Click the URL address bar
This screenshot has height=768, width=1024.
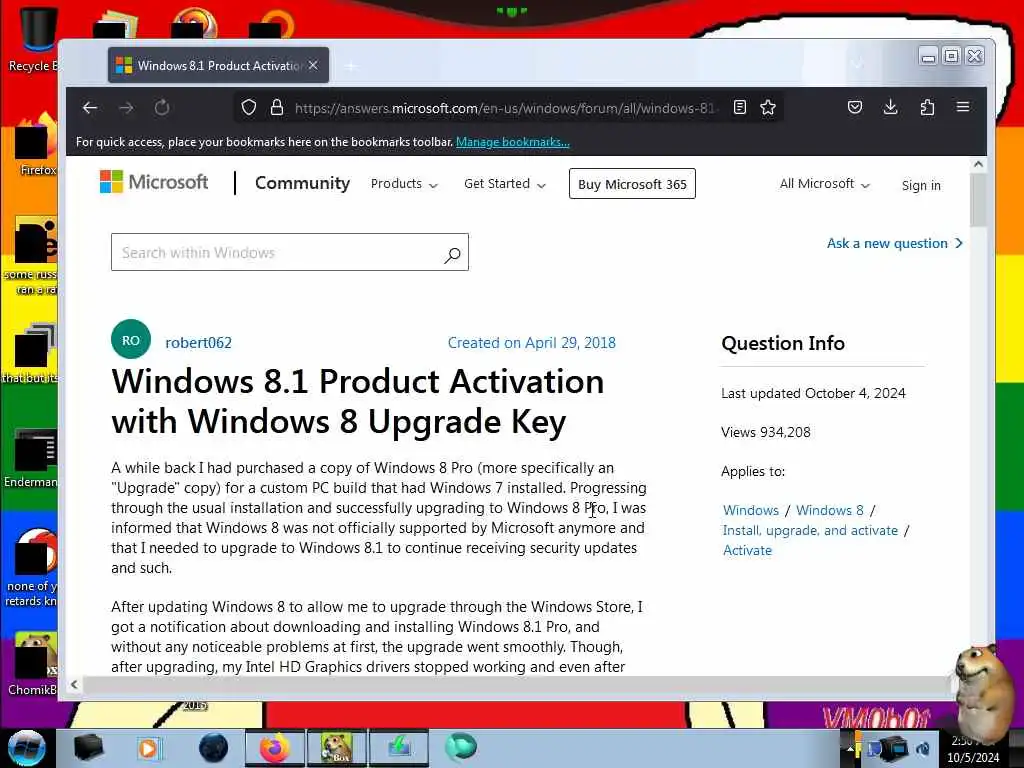pyautogui.click(x=506, y=108)
